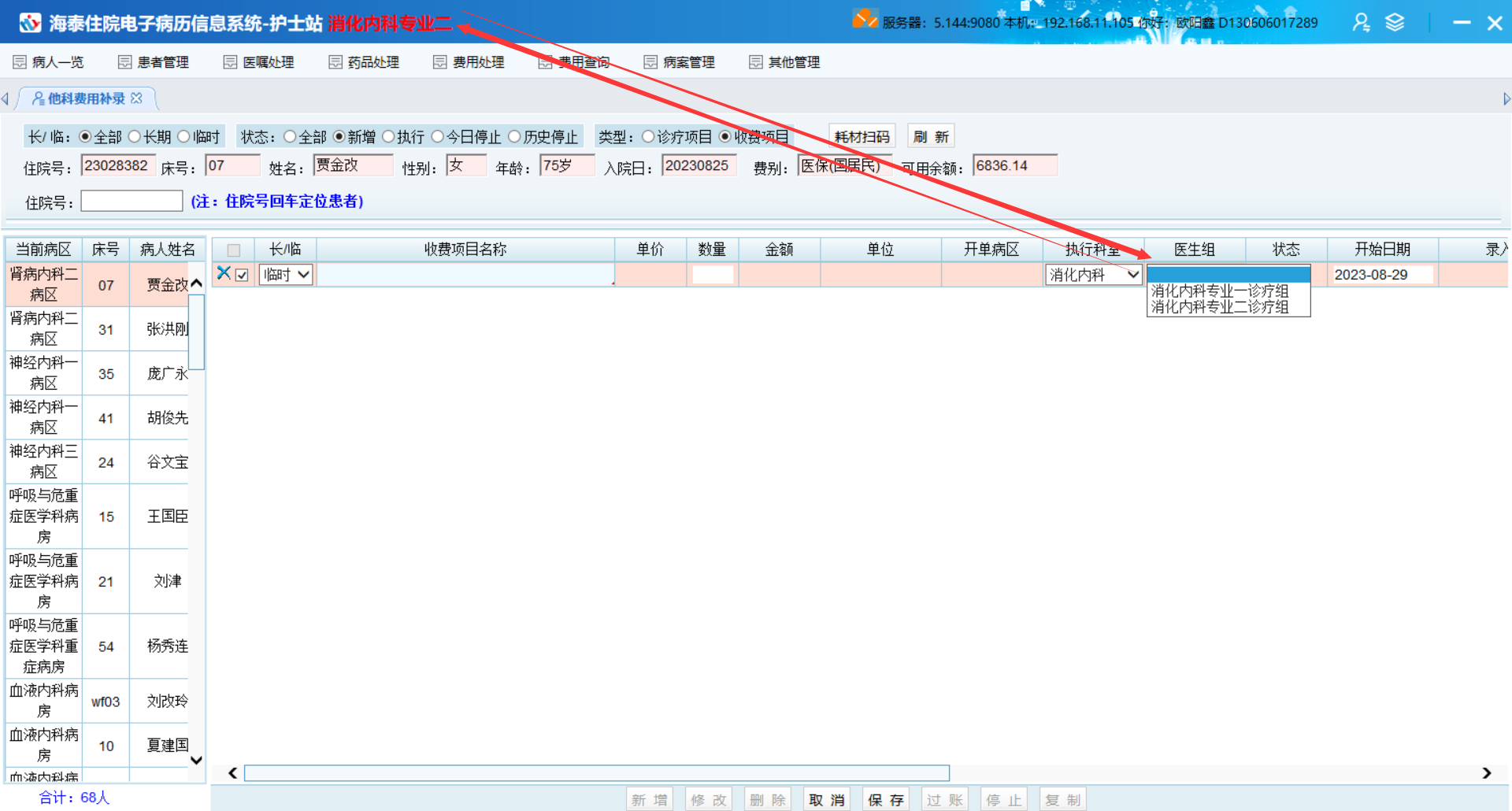Click the 停止 button at bottom
This screenshot has height=811, width=1512.
(1004, 800)
